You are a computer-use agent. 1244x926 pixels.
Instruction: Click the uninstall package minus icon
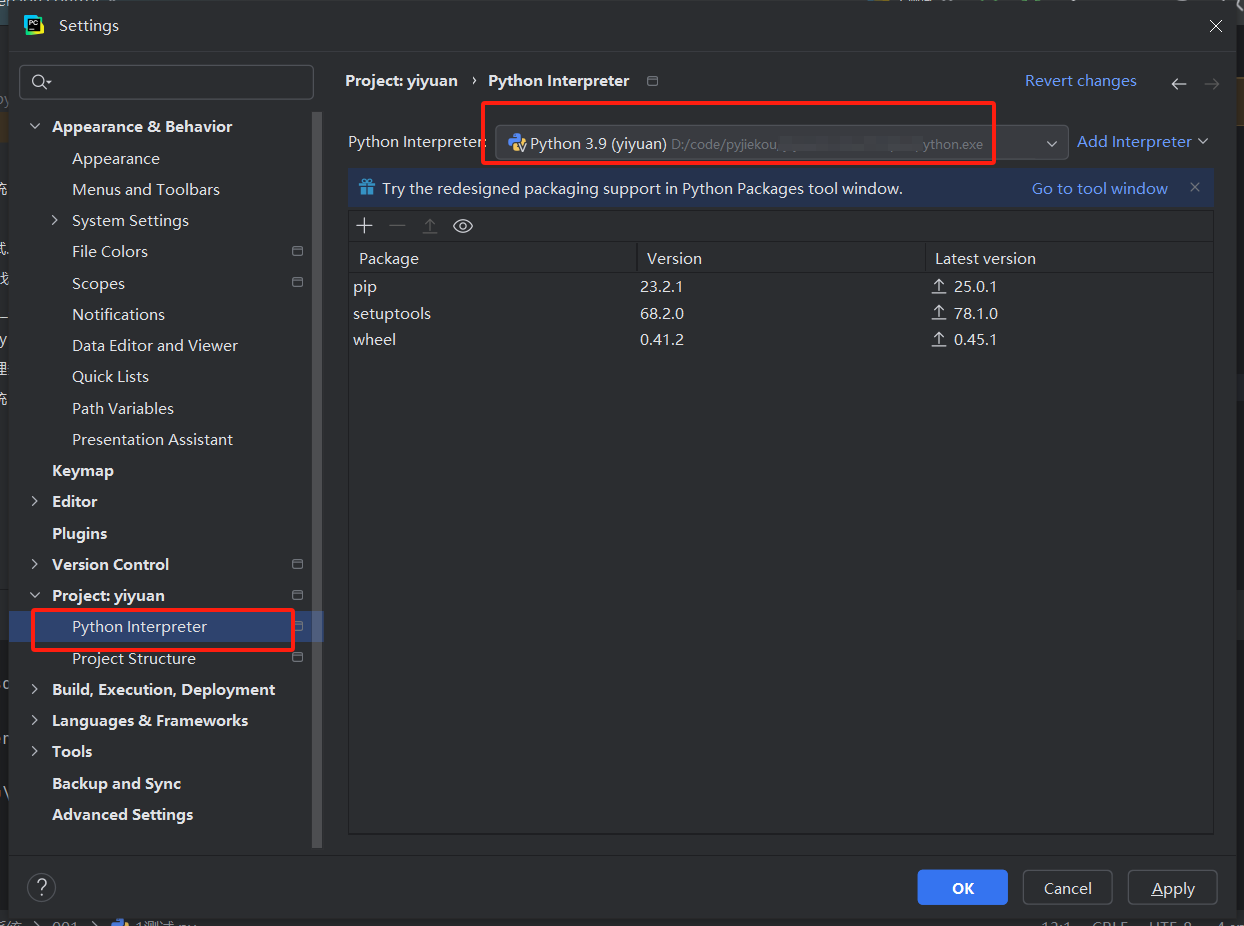pyautogui.click(x=397, y=226)
